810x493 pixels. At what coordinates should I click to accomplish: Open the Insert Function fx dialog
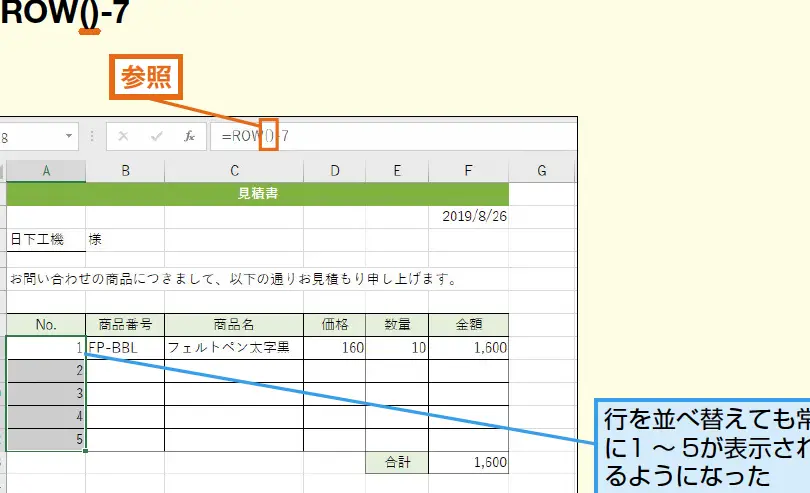(x=189, y=136)
